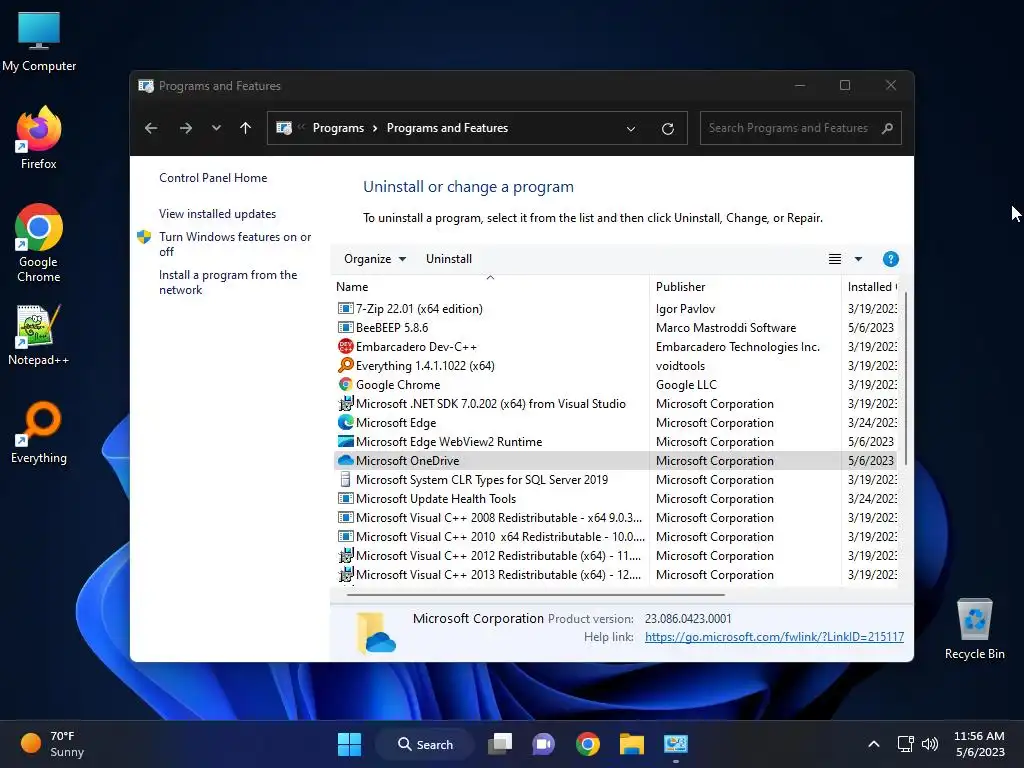
Task: Open View installed updates
Action: tap(217, 214)
